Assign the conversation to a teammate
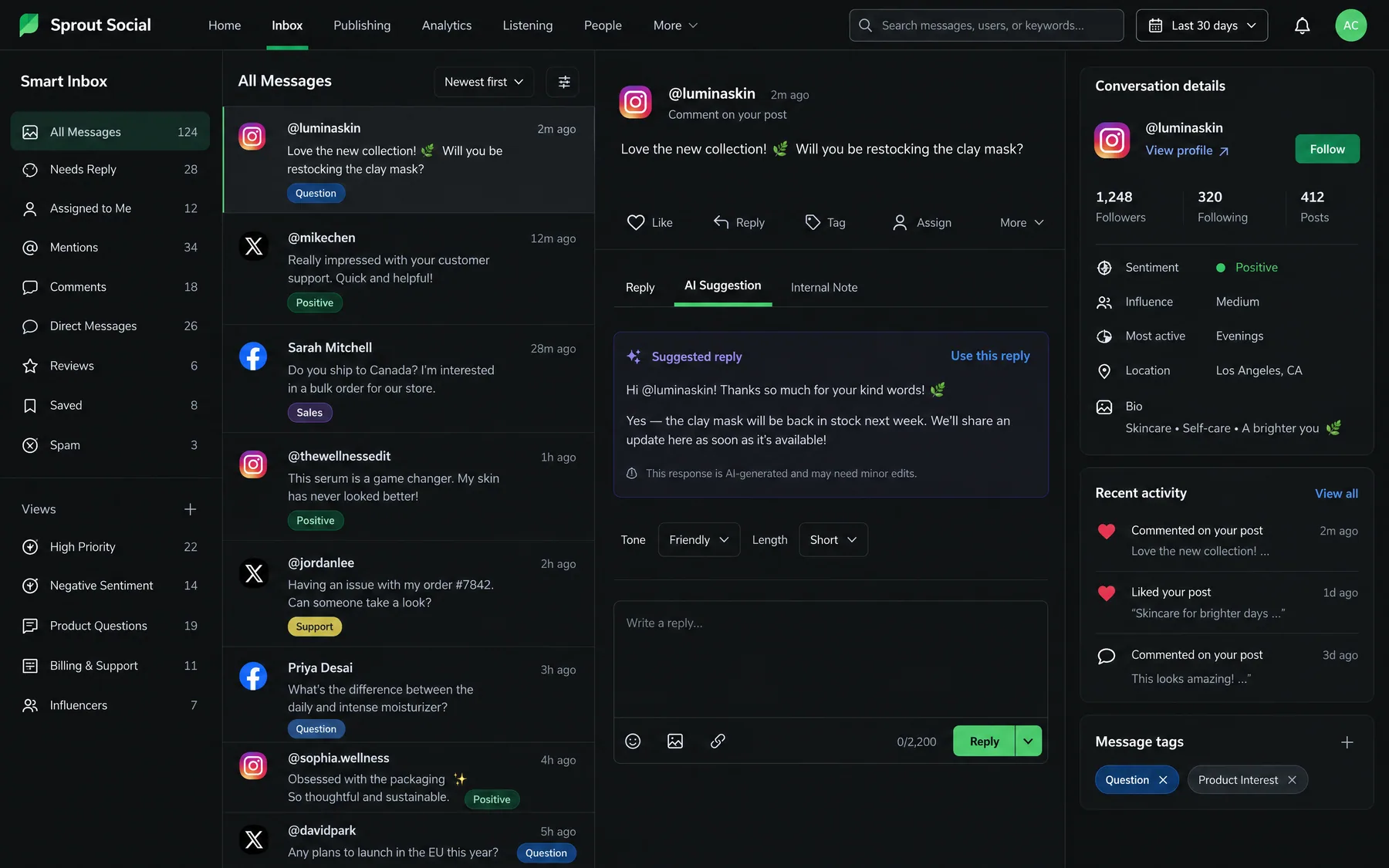 (921, 222)
